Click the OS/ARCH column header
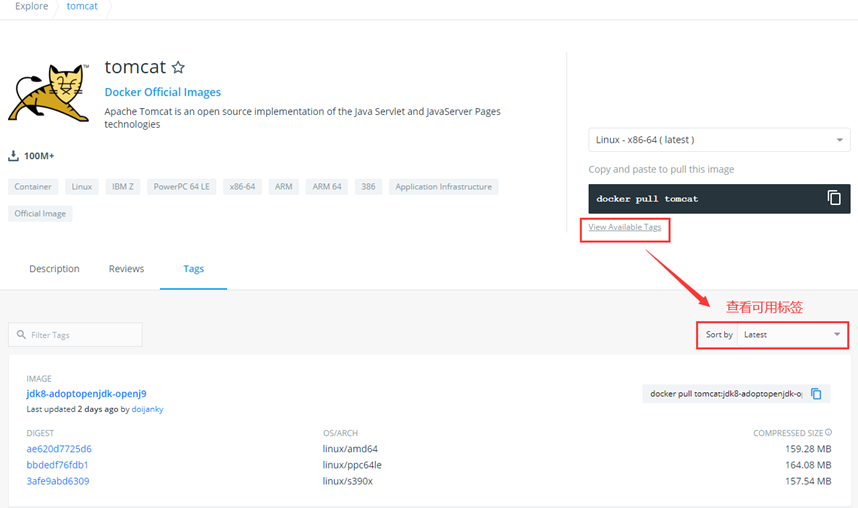 (x=340, y=433)
